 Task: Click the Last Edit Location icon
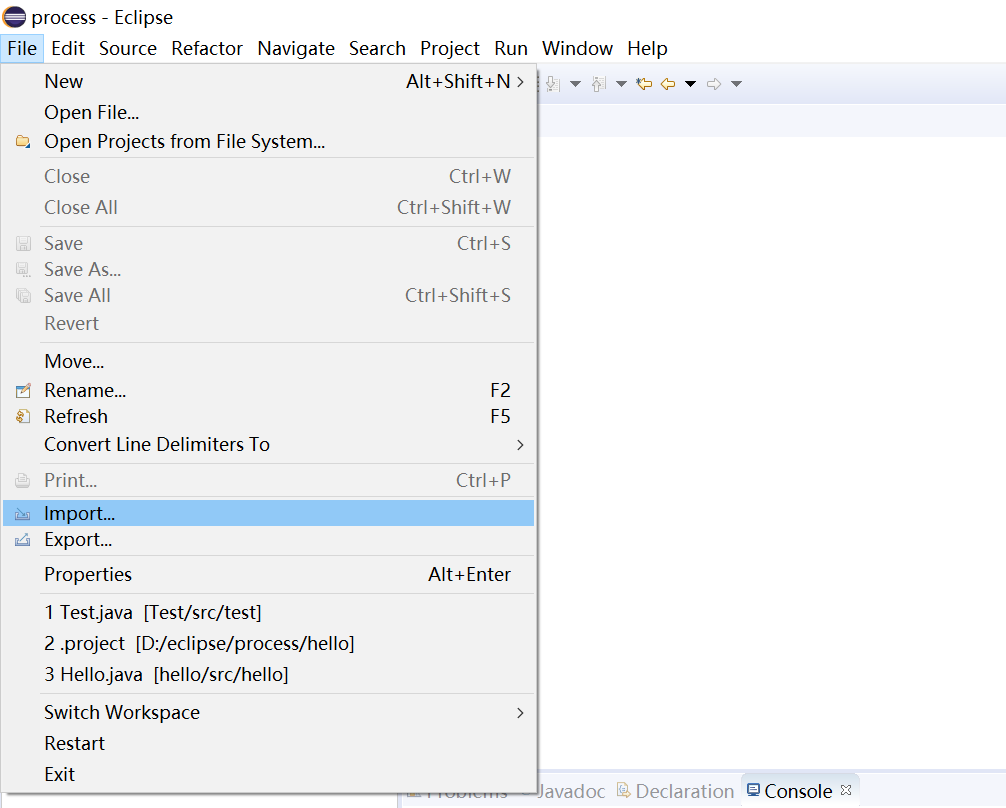(x=644, y=84)
